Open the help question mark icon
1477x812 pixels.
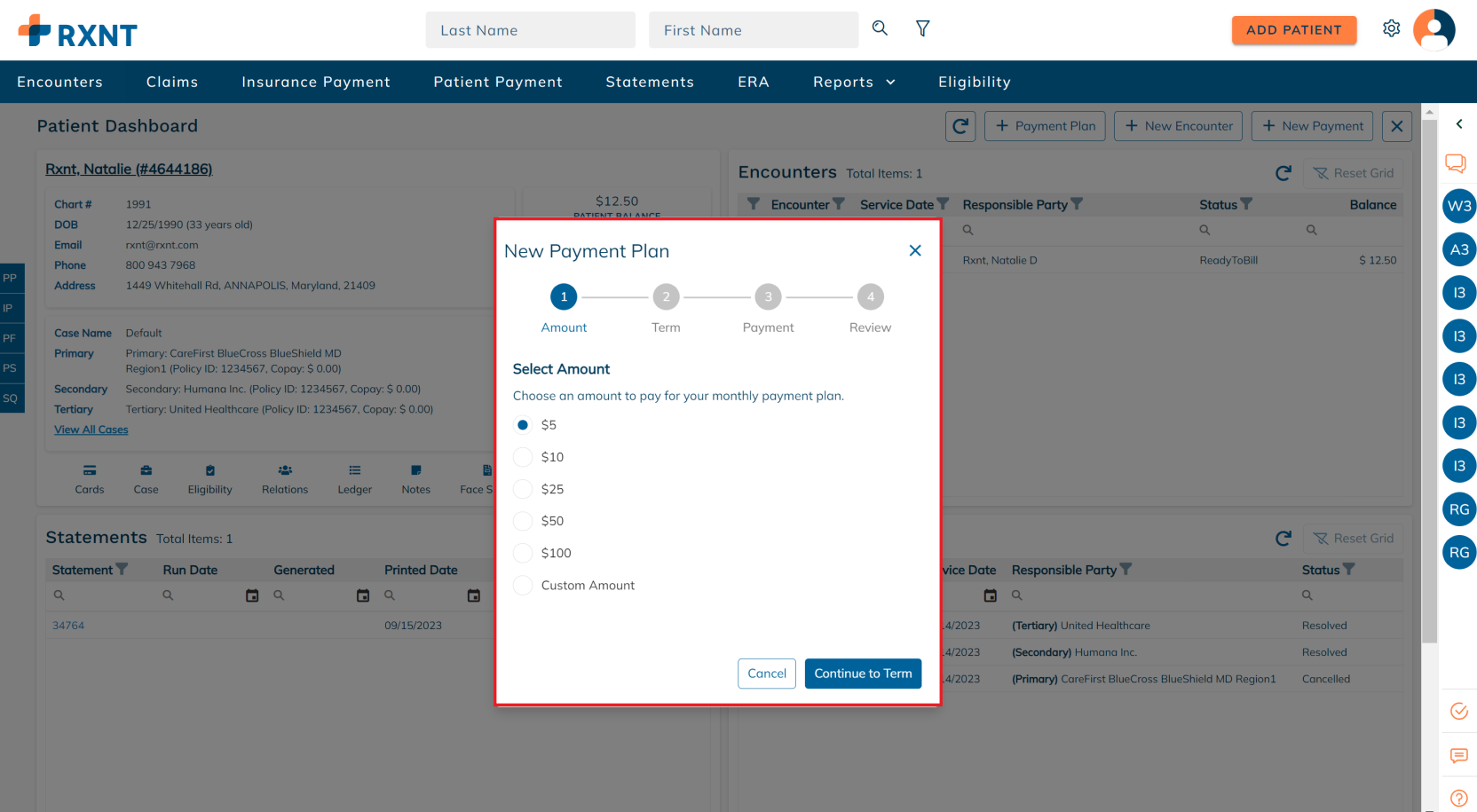tap(1458, 797)
